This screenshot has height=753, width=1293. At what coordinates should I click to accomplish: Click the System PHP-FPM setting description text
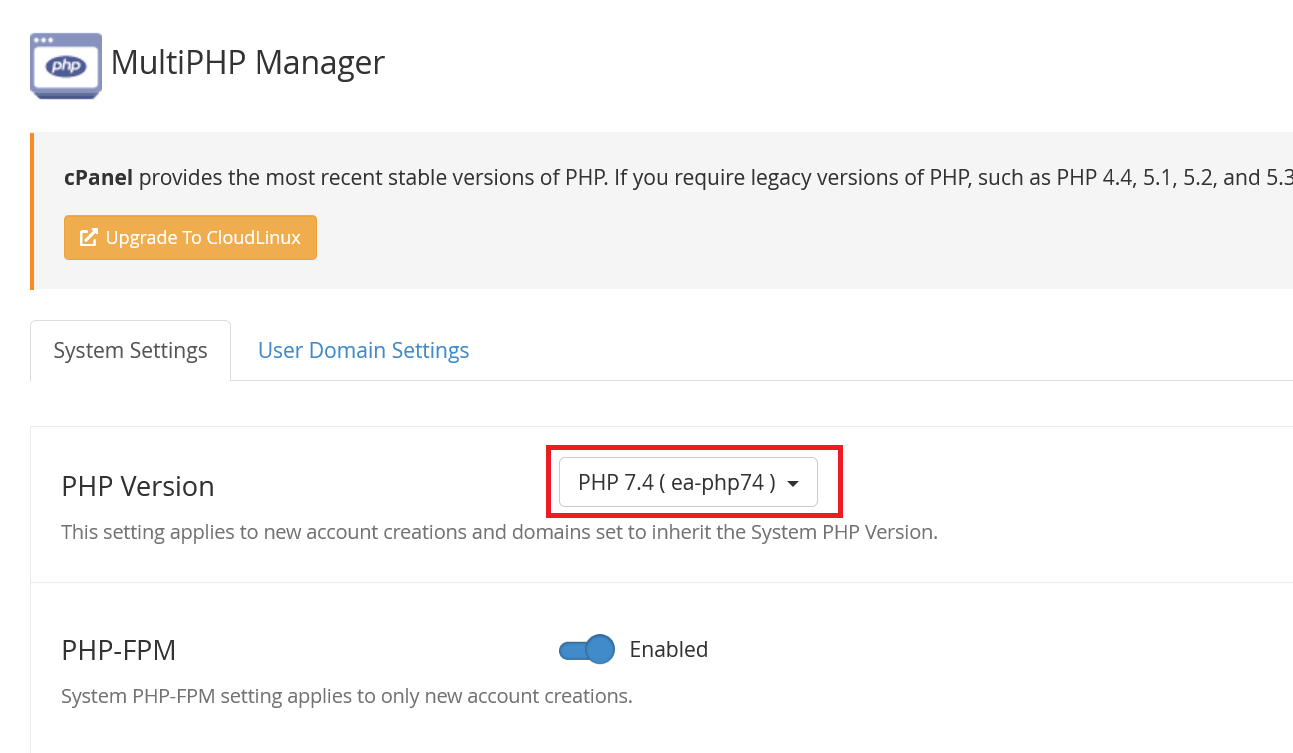tap(347, 696)
